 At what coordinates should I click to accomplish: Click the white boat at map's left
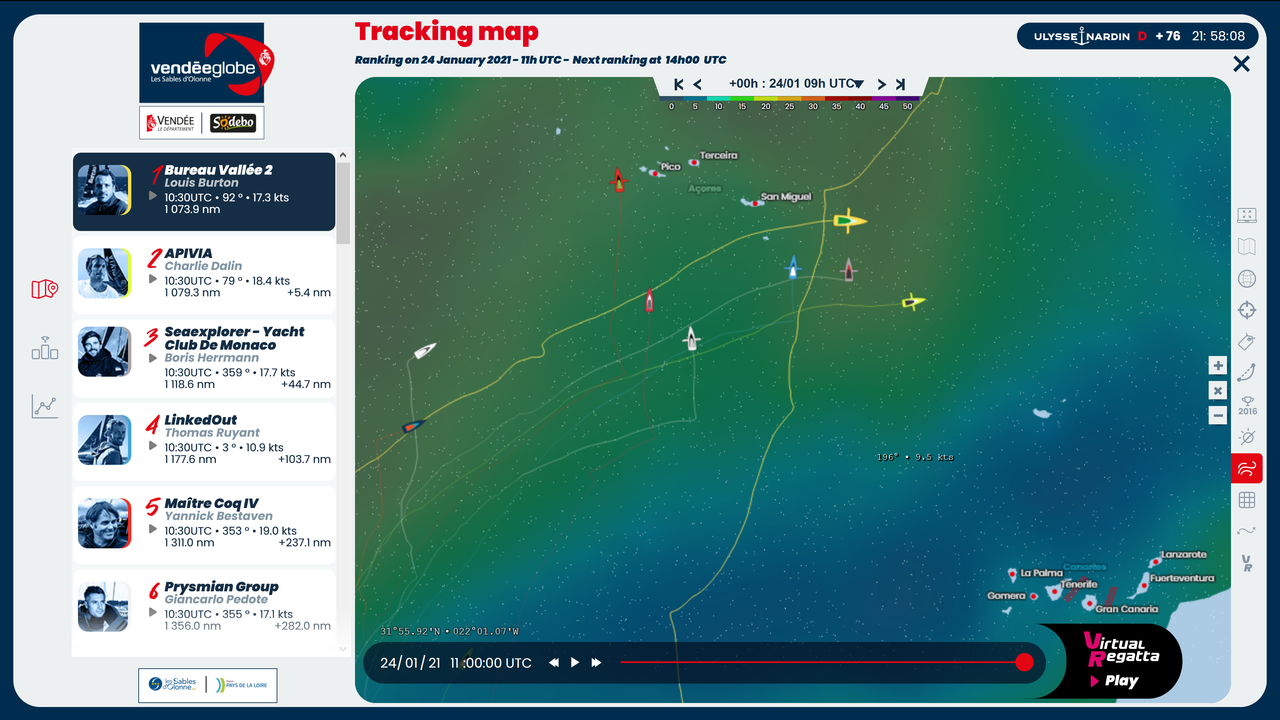click(425, 351)
